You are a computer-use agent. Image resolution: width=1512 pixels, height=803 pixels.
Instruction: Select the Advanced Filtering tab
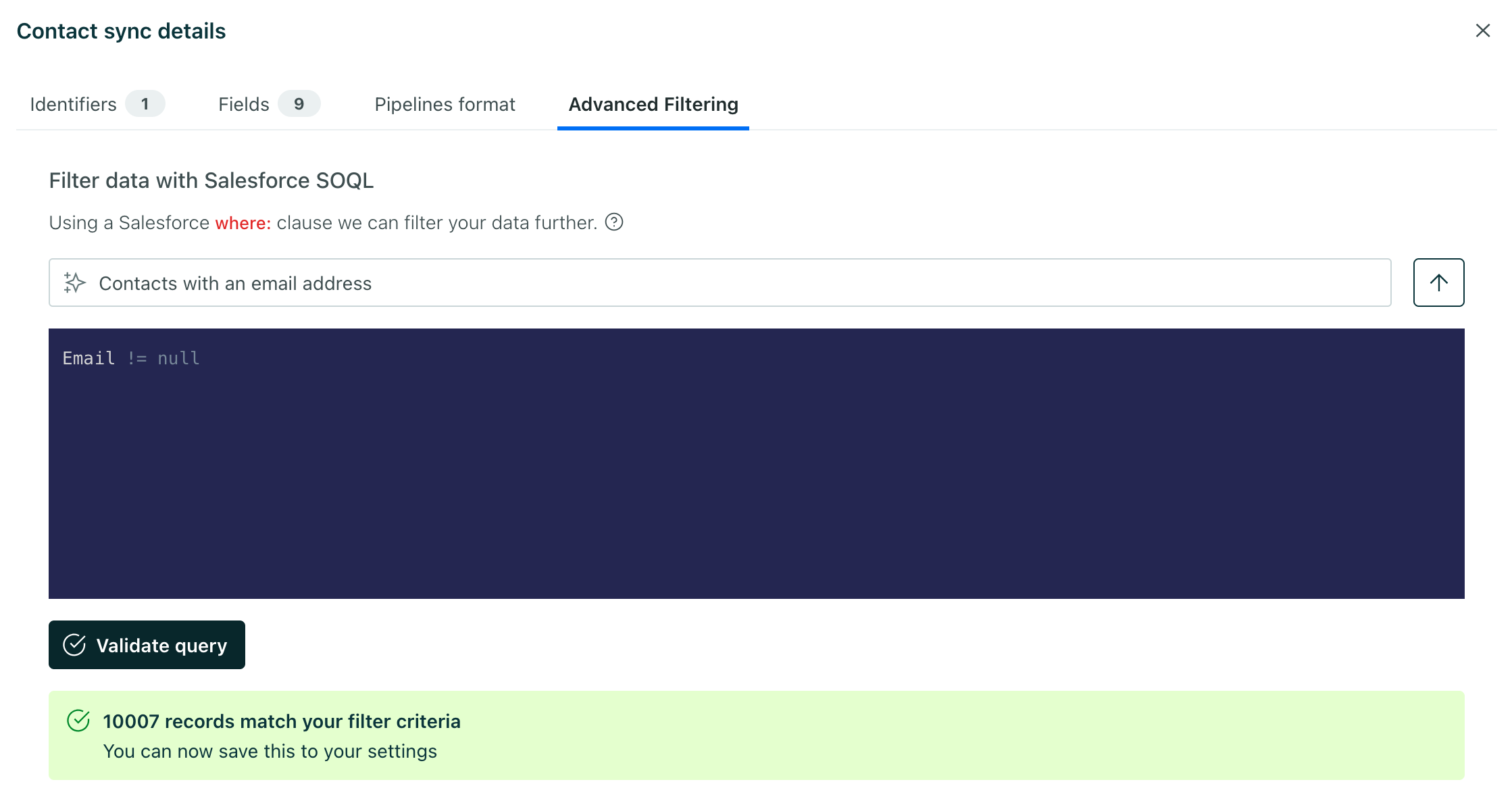(653, 104)
